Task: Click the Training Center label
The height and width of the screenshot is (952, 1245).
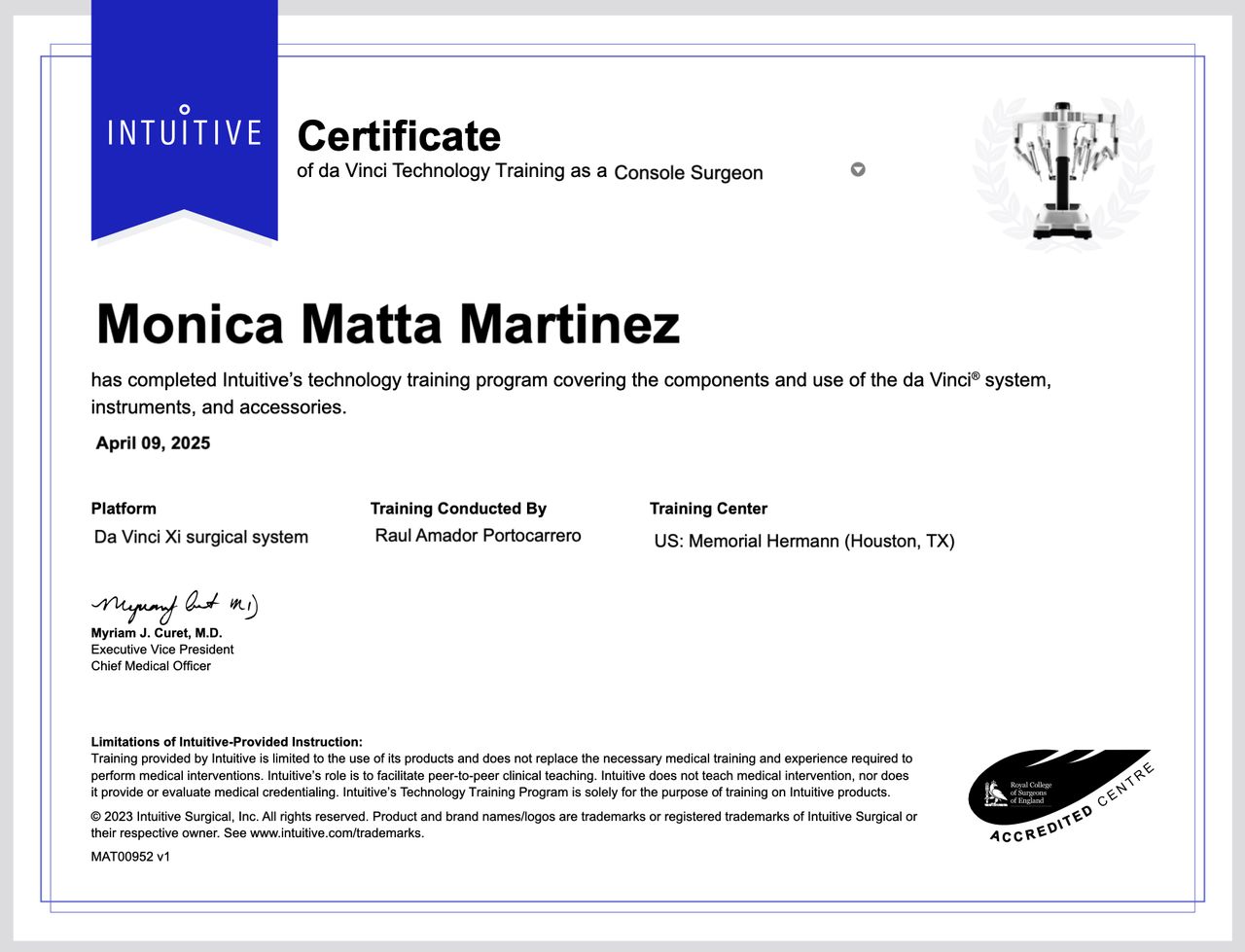Action: point(708,509)
